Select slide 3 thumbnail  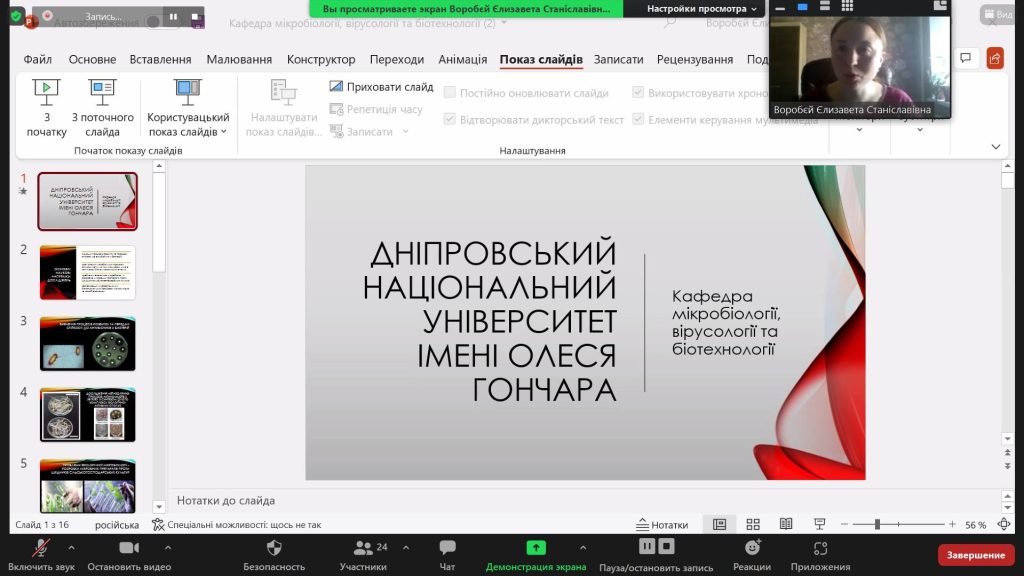coord(88,344)
